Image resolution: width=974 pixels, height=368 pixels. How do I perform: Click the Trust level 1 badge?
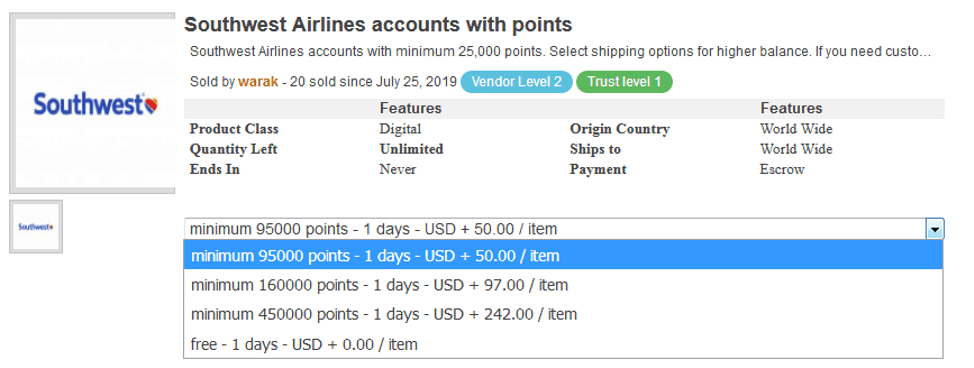pyautogui.click(x=624, y=82)
